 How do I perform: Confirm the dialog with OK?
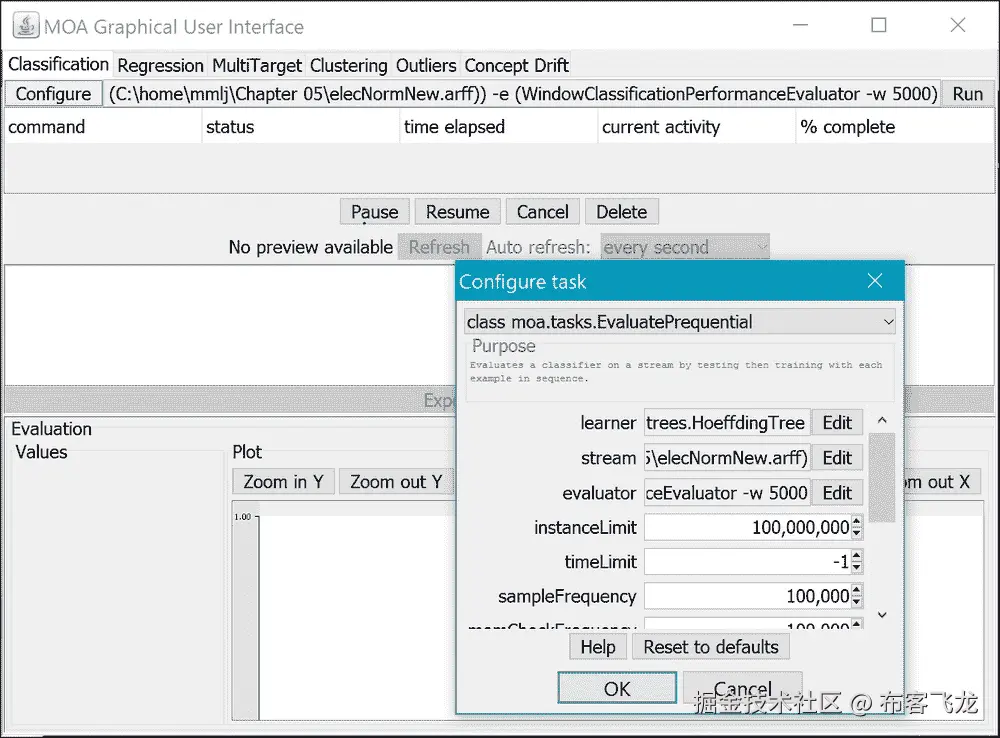pos(617,688)
